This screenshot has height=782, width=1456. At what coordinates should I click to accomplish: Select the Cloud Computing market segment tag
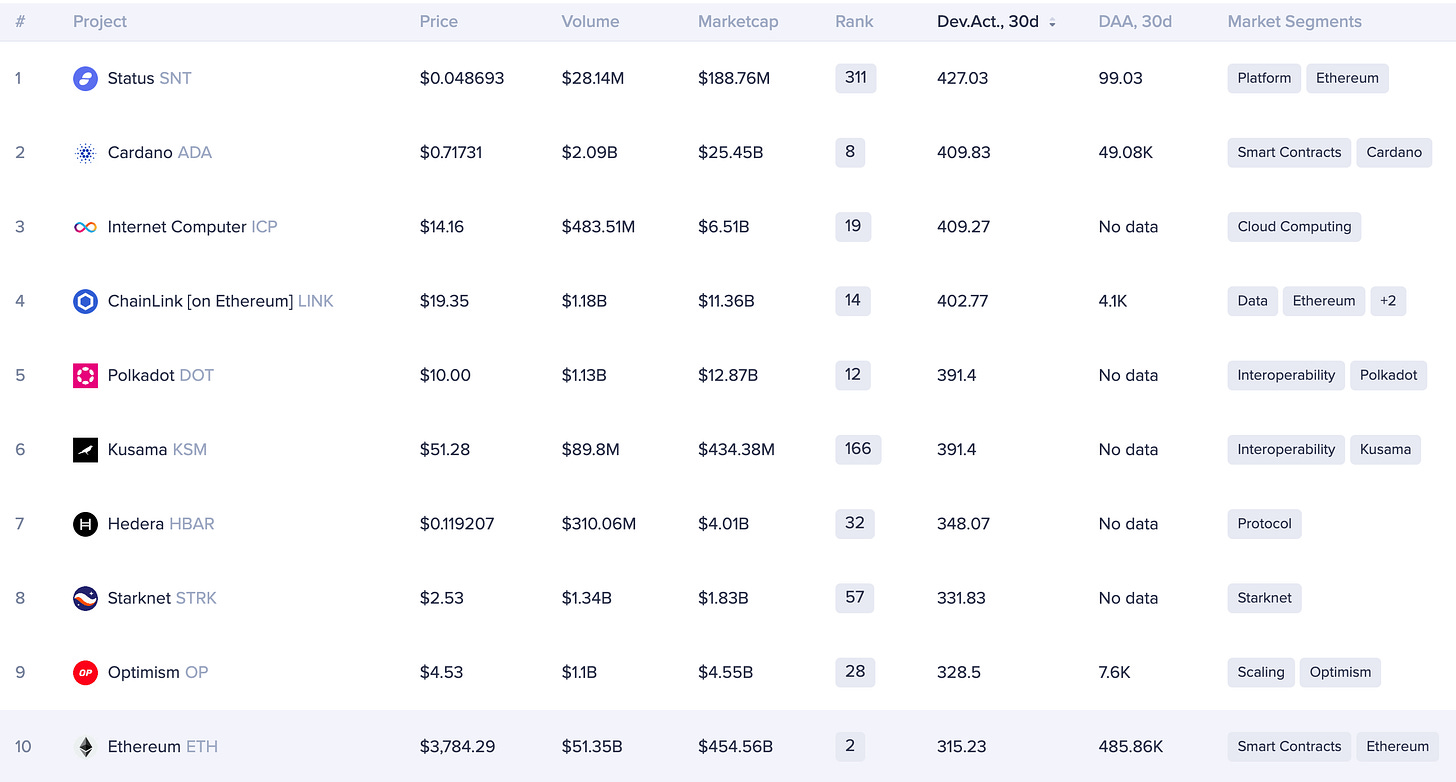(1294, 227)
